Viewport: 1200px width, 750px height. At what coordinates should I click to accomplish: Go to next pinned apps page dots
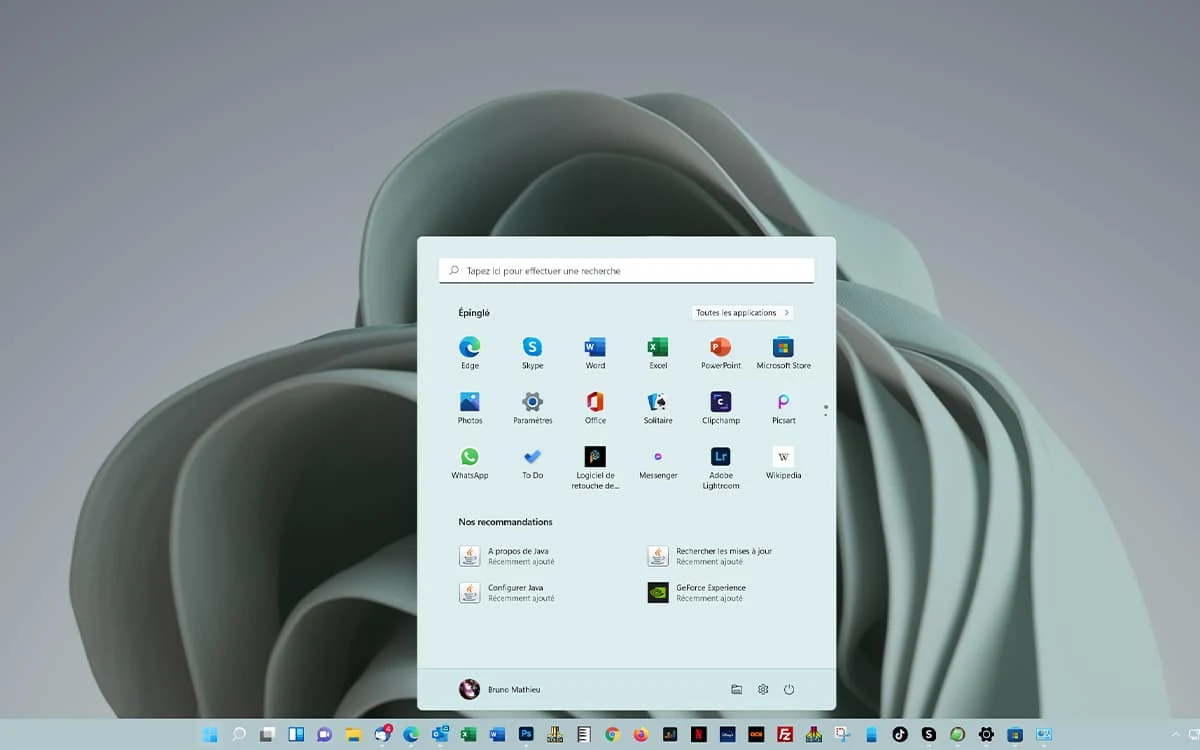(825, 410)
